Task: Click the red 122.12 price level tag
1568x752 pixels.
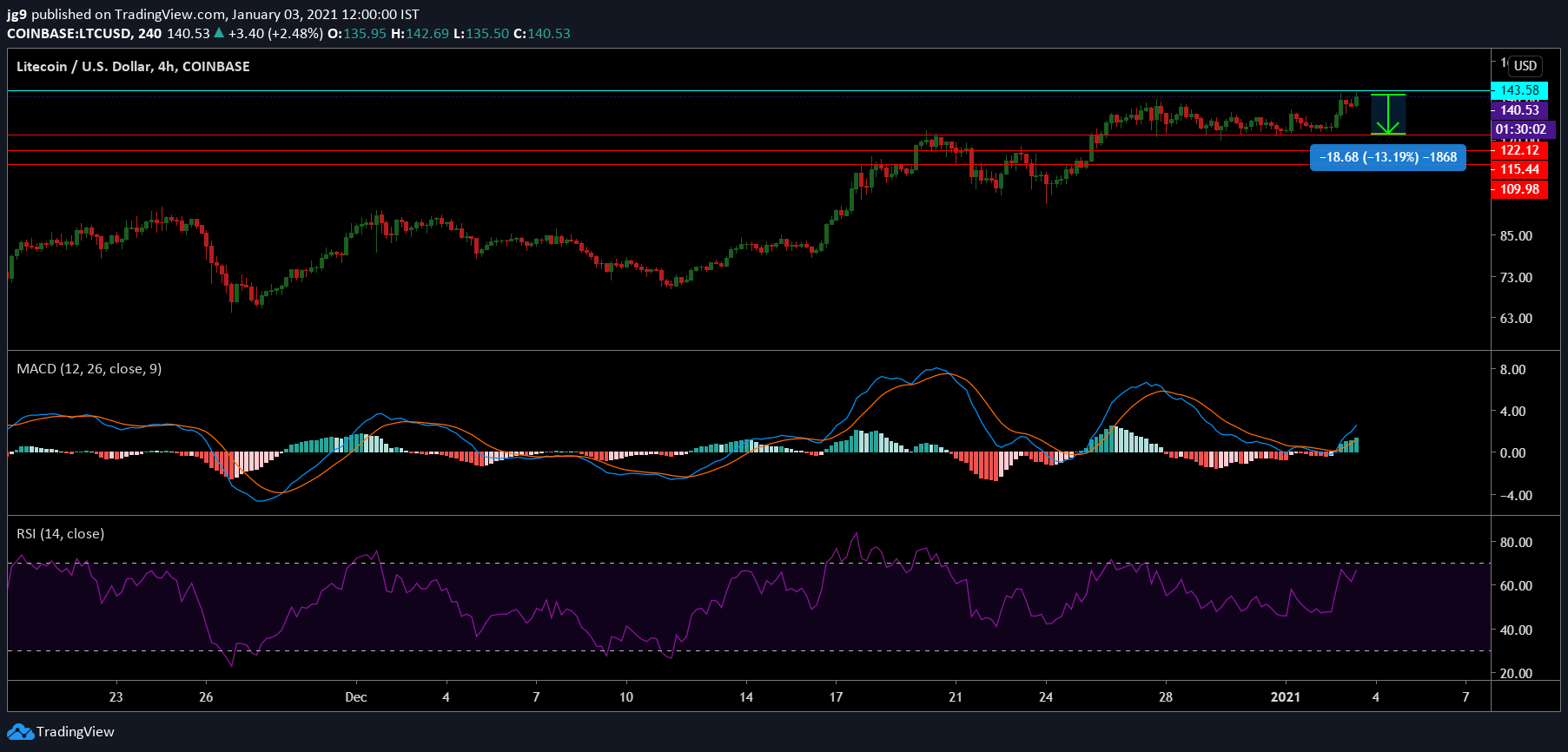Action: coord(1519,150)
